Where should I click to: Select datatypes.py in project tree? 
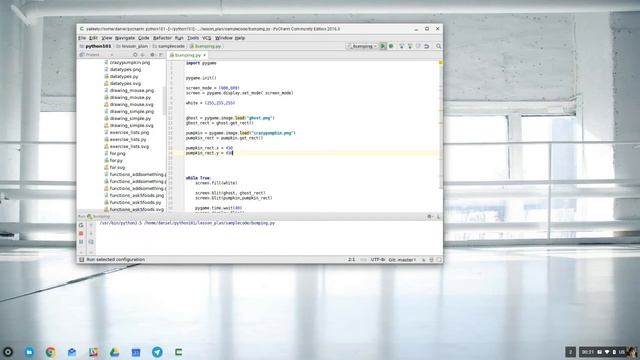coord(121,76)
